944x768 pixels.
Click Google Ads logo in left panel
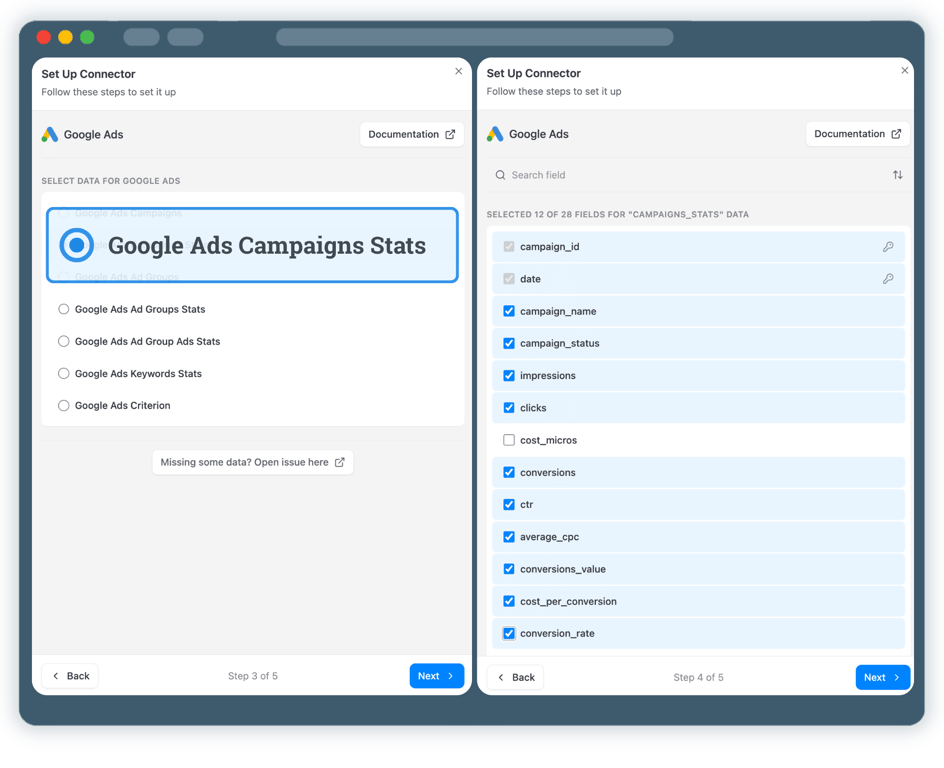point(50,134)
